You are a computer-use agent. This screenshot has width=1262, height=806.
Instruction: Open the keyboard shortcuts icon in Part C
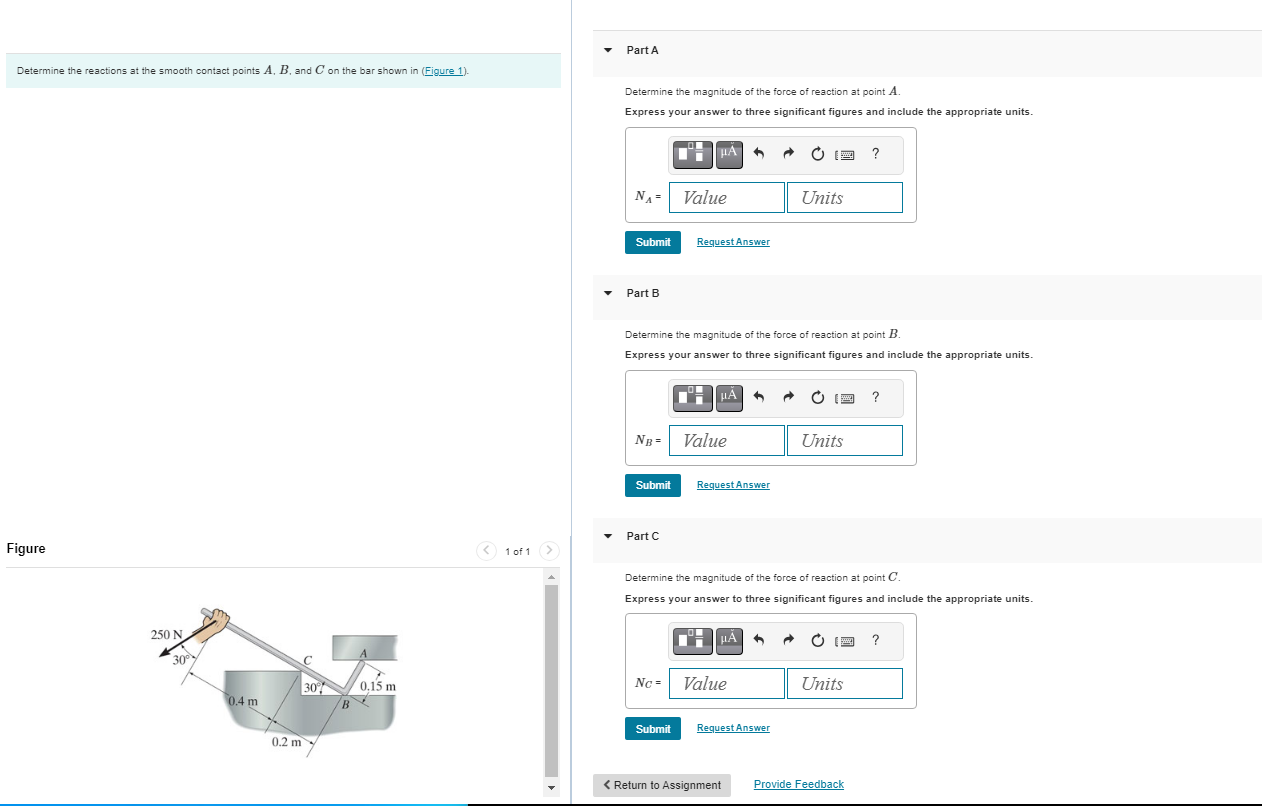[x=846, y=641]
